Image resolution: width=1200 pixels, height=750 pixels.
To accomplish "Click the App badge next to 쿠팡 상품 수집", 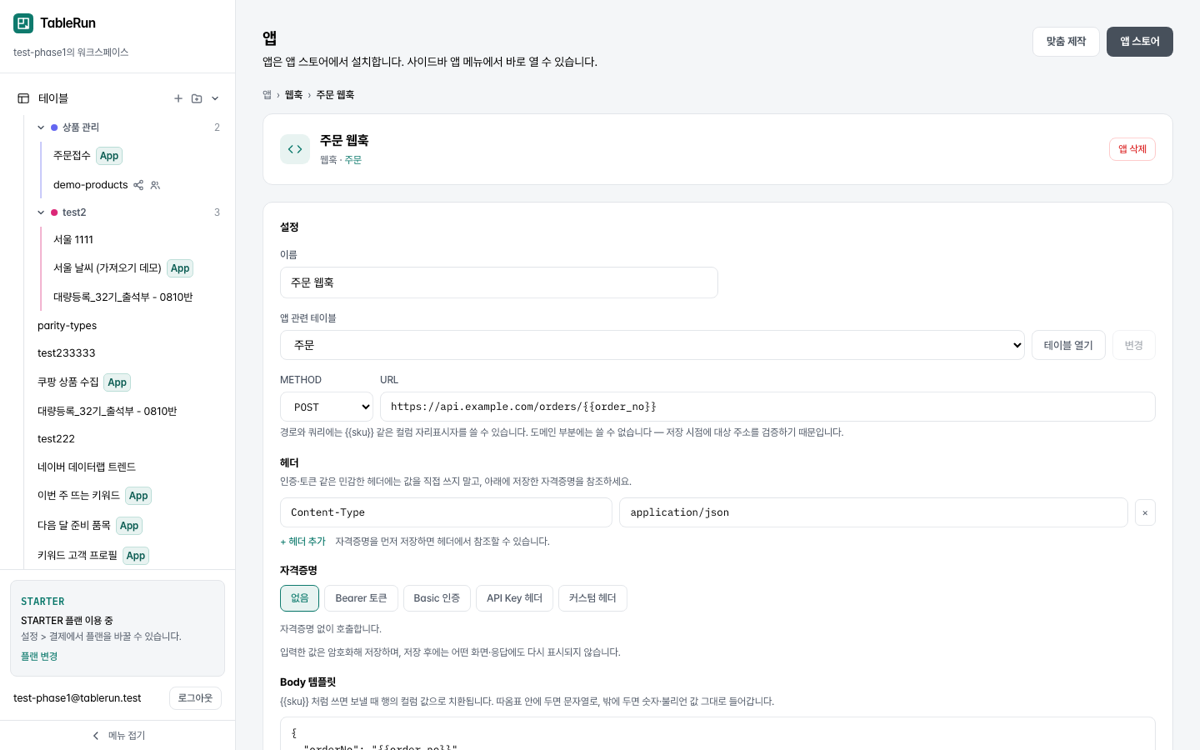I will pyautogui.click(x=117, y=382).
